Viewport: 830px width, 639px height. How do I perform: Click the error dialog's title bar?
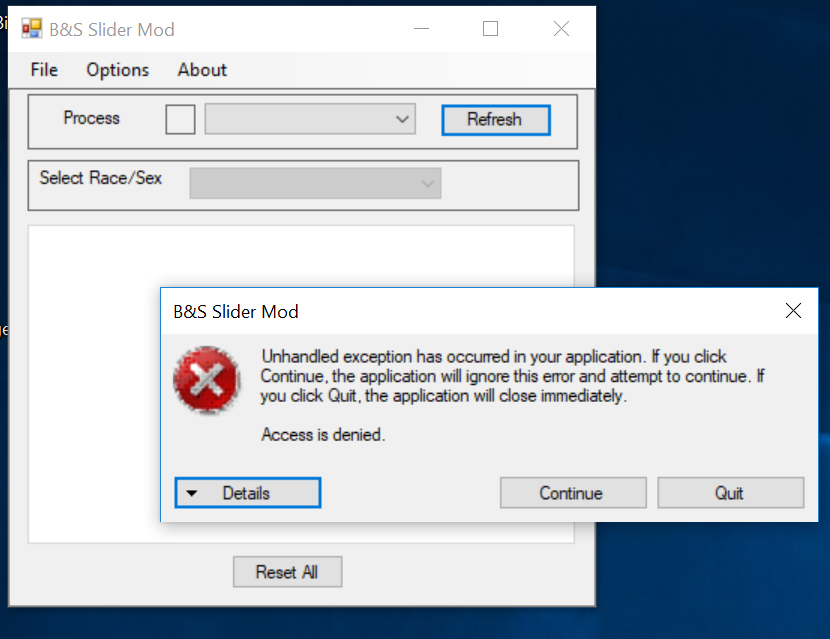(450, 311)
